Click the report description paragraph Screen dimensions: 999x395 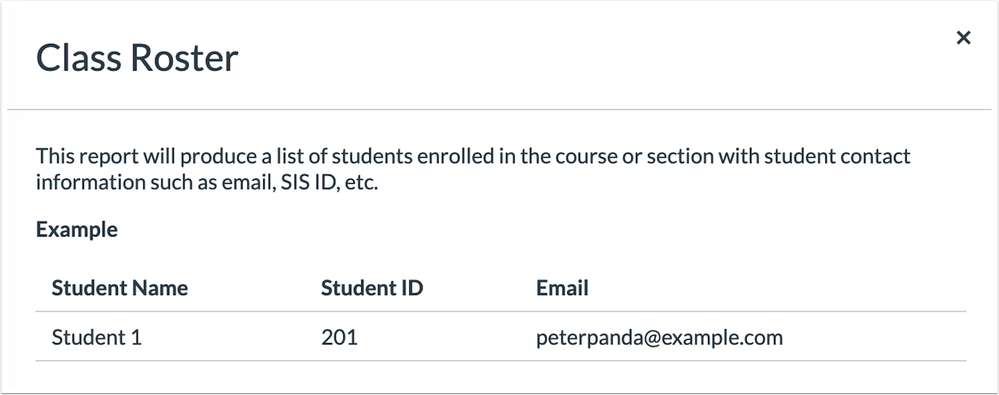tap(473, 169)
